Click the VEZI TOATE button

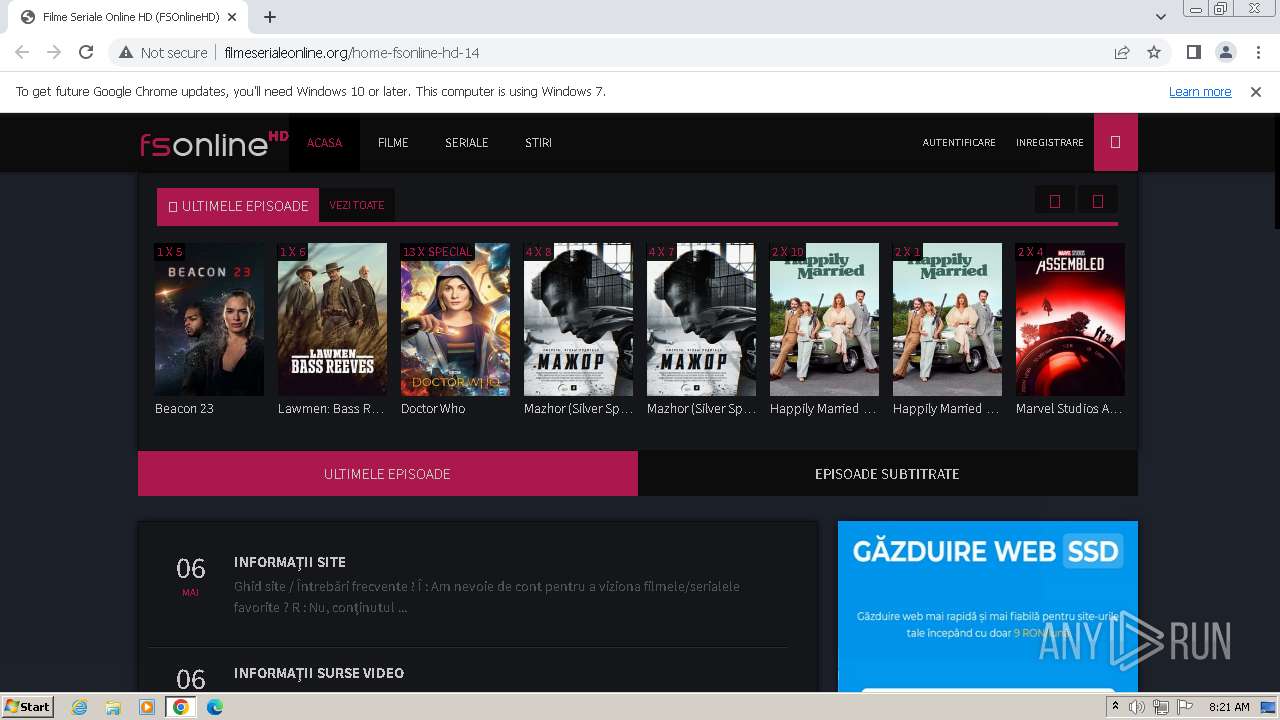click(x=357, y=205)
